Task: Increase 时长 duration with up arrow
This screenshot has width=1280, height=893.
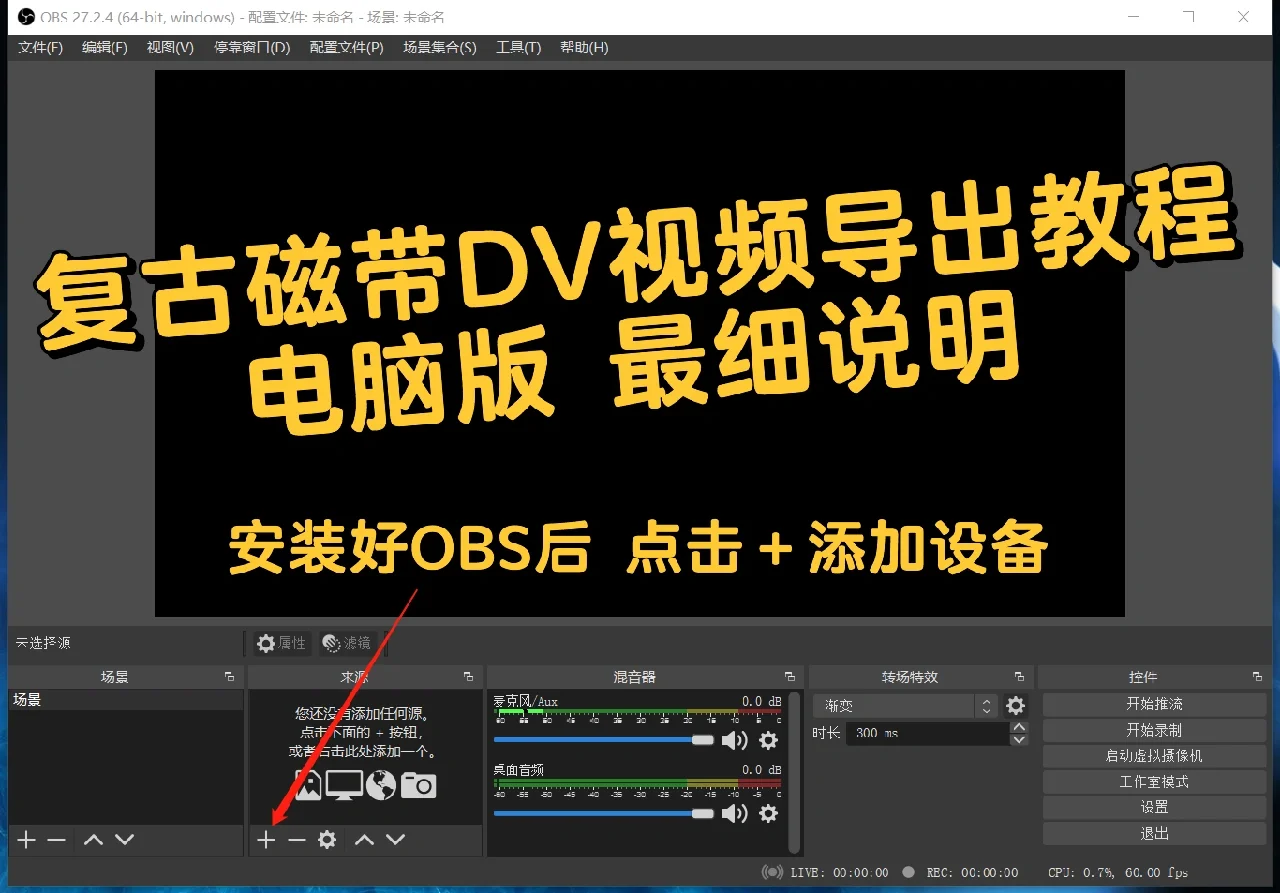Action: [x=1018, y=727]
